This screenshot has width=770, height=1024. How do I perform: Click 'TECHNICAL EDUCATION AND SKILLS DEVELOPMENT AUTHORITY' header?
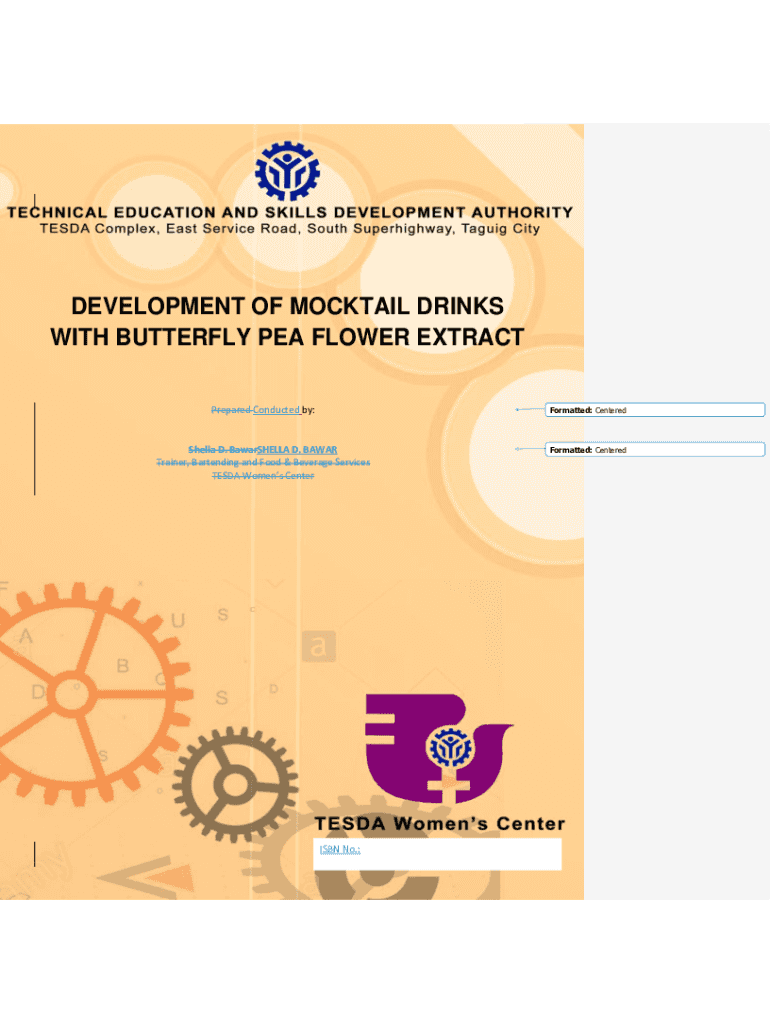click(x=290, y=212)
